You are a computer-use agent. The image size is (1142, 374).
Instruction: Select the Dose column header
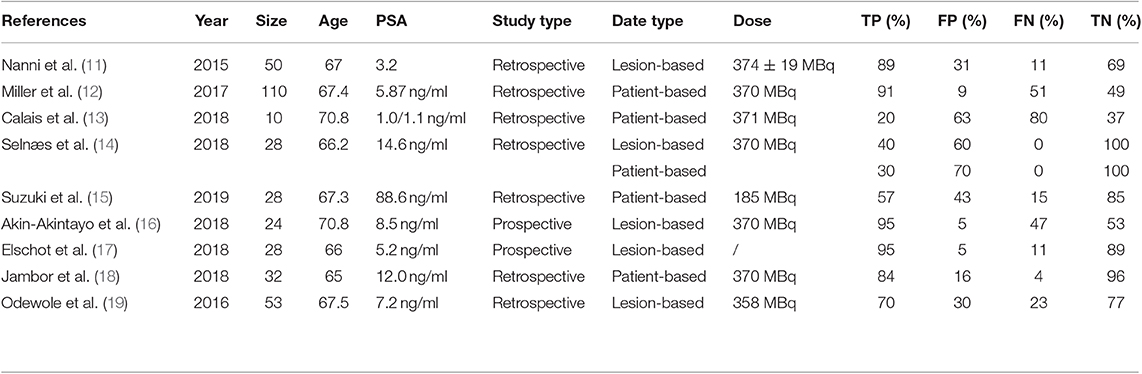(x=751, y=21)
